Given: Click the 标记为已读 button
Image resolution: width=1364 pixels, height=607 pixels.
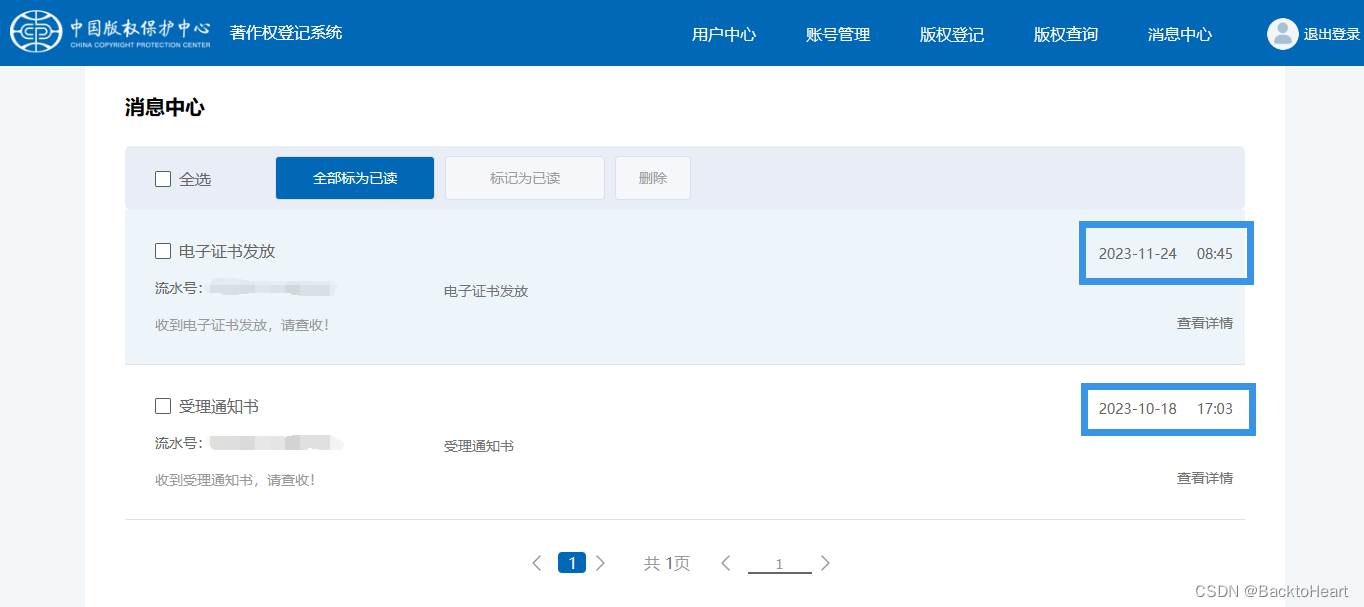Looking at the screenshot, I should [x=525, y=178].
